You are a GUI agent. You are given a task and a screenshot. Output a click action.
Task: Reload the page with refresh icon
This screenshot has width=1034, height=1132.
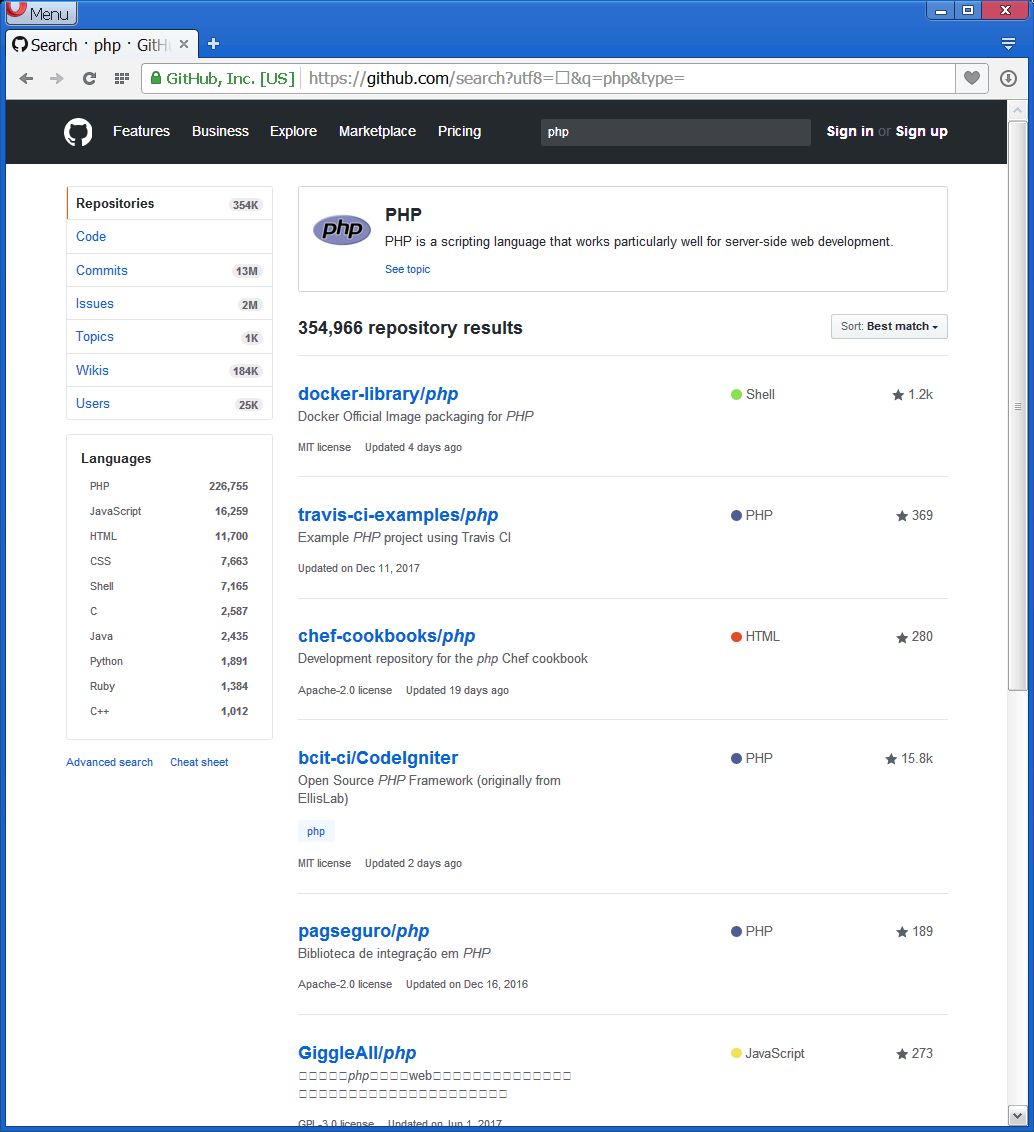pos(89,78)
